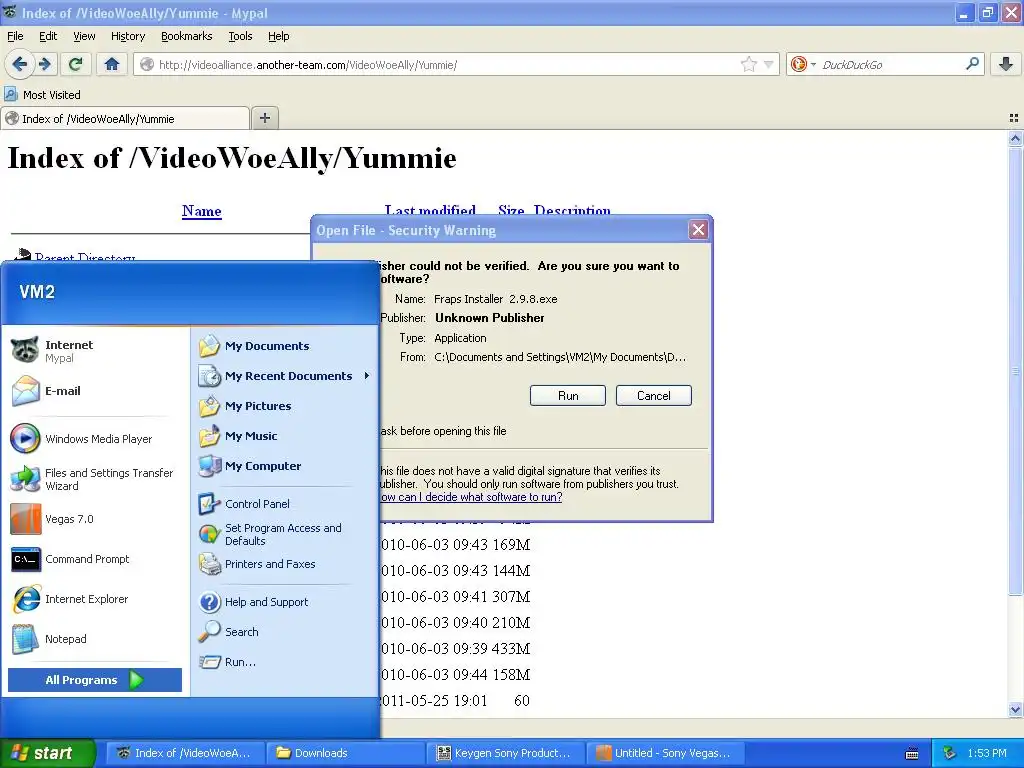Click in the URL address bar

click(x=444, y=65)
